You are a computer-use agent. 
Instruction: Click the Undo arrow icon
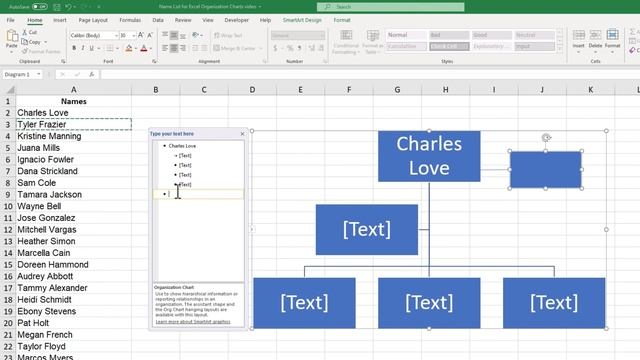[x=68, y=7]
